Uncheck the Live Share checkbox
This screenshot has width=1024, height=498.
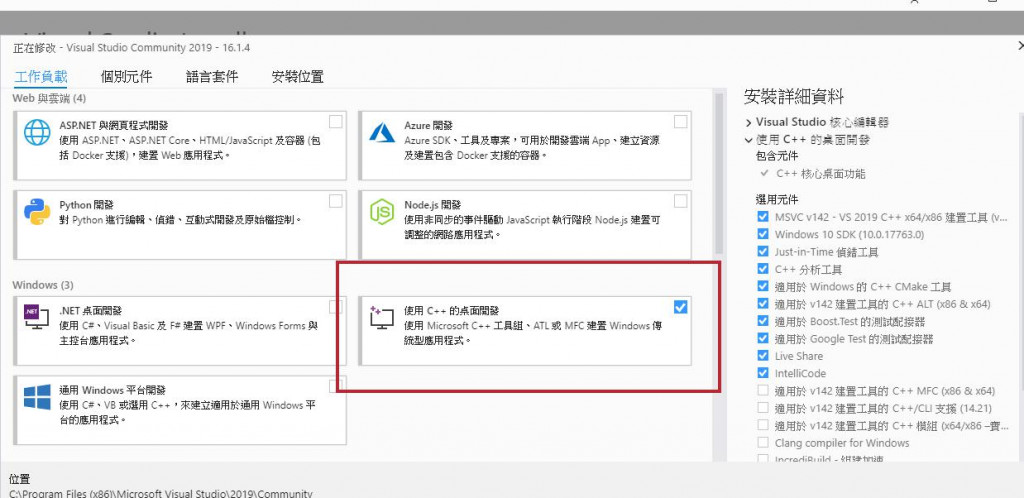click(763, 356)
